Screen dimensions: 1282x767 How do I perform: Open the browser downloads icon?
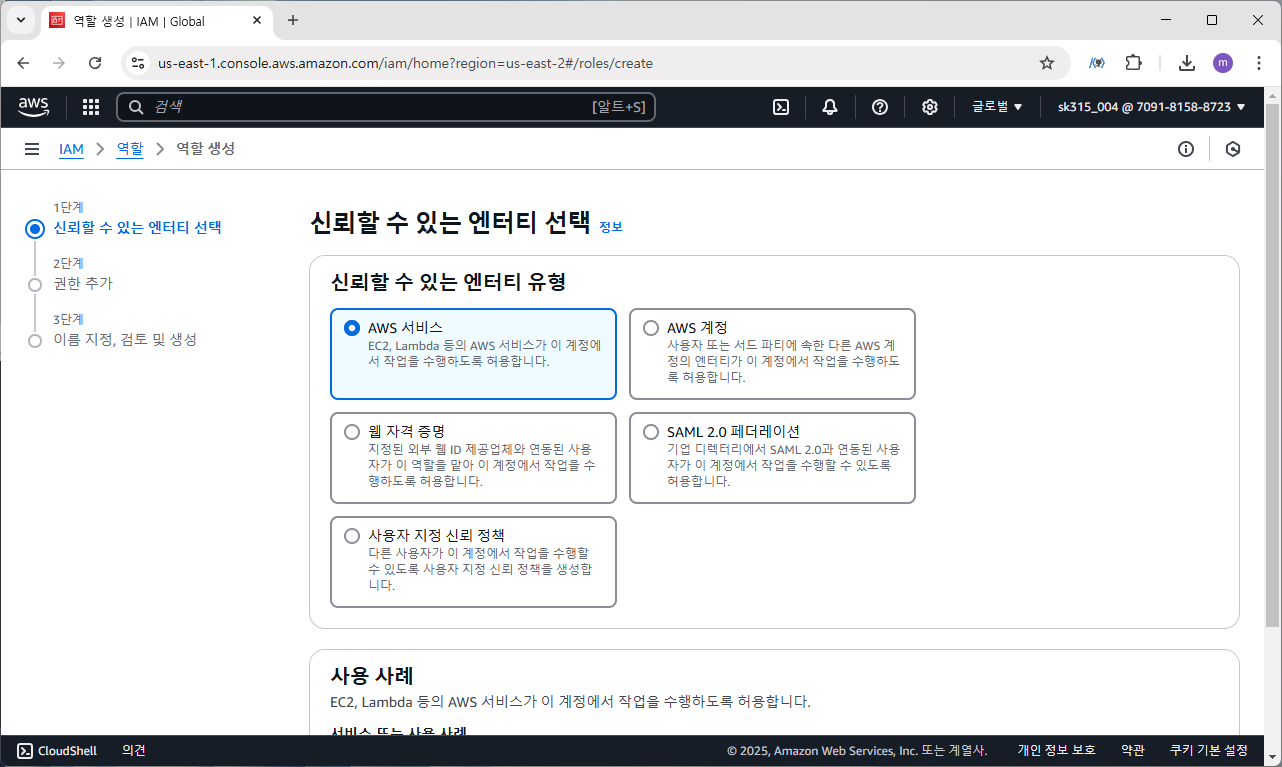[x=1187, y=63]
